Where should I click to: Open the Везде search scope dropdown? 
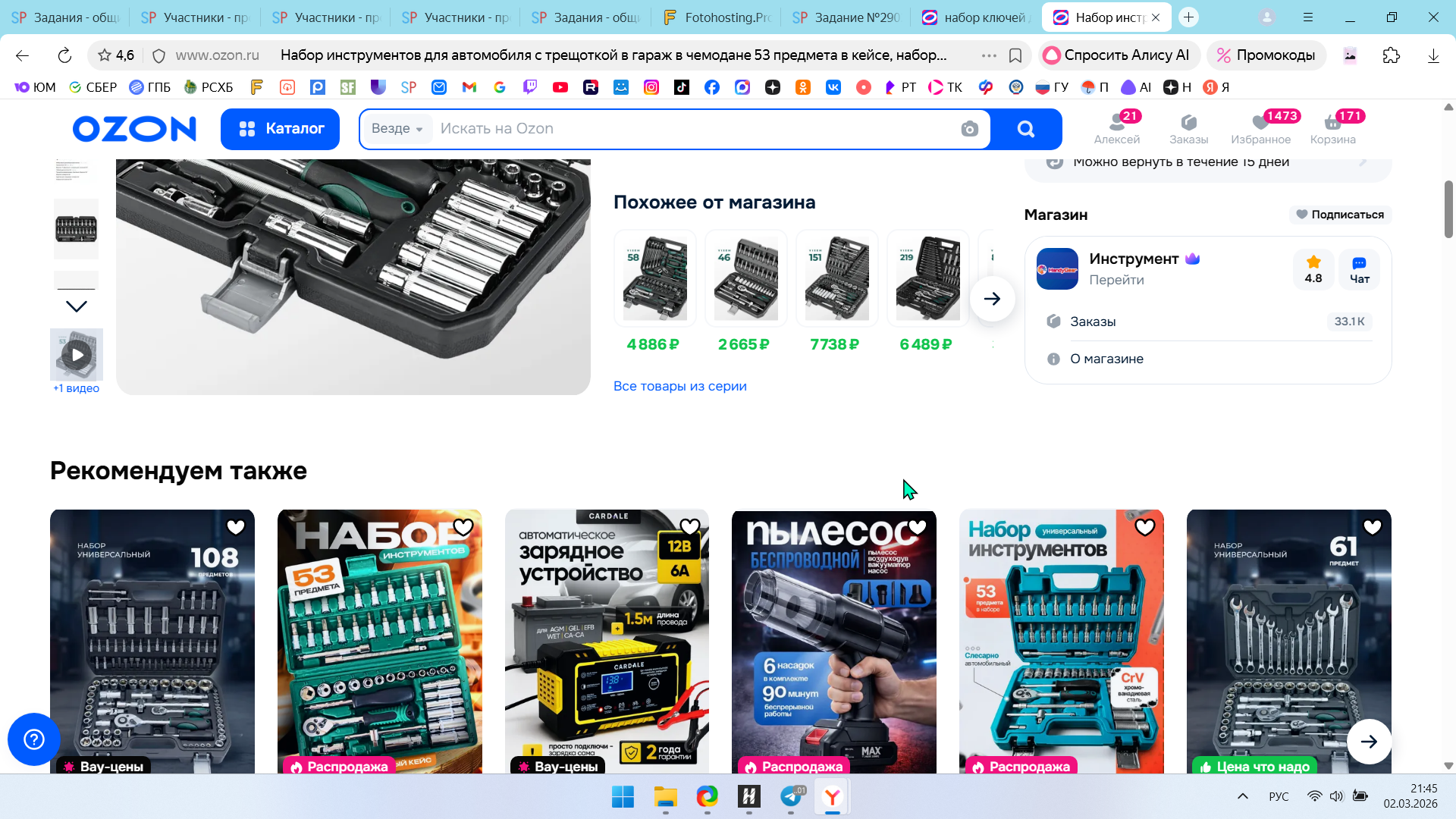(397, 129)
